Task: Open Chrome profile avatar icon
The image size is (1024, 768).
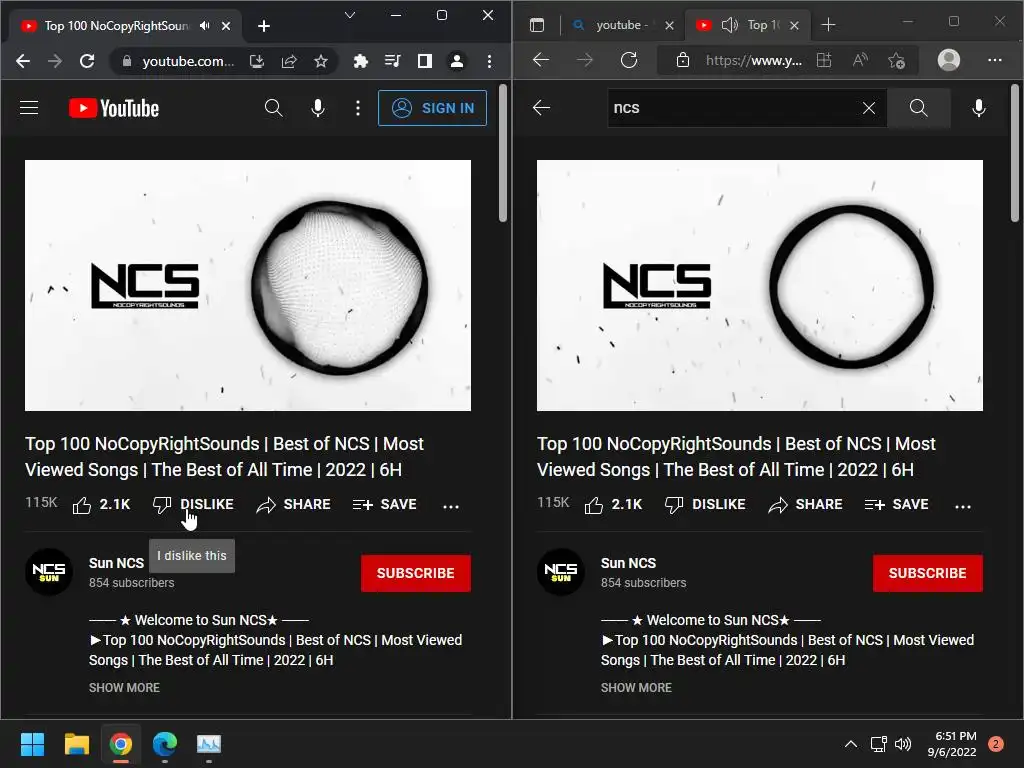Action: (457, 61)
